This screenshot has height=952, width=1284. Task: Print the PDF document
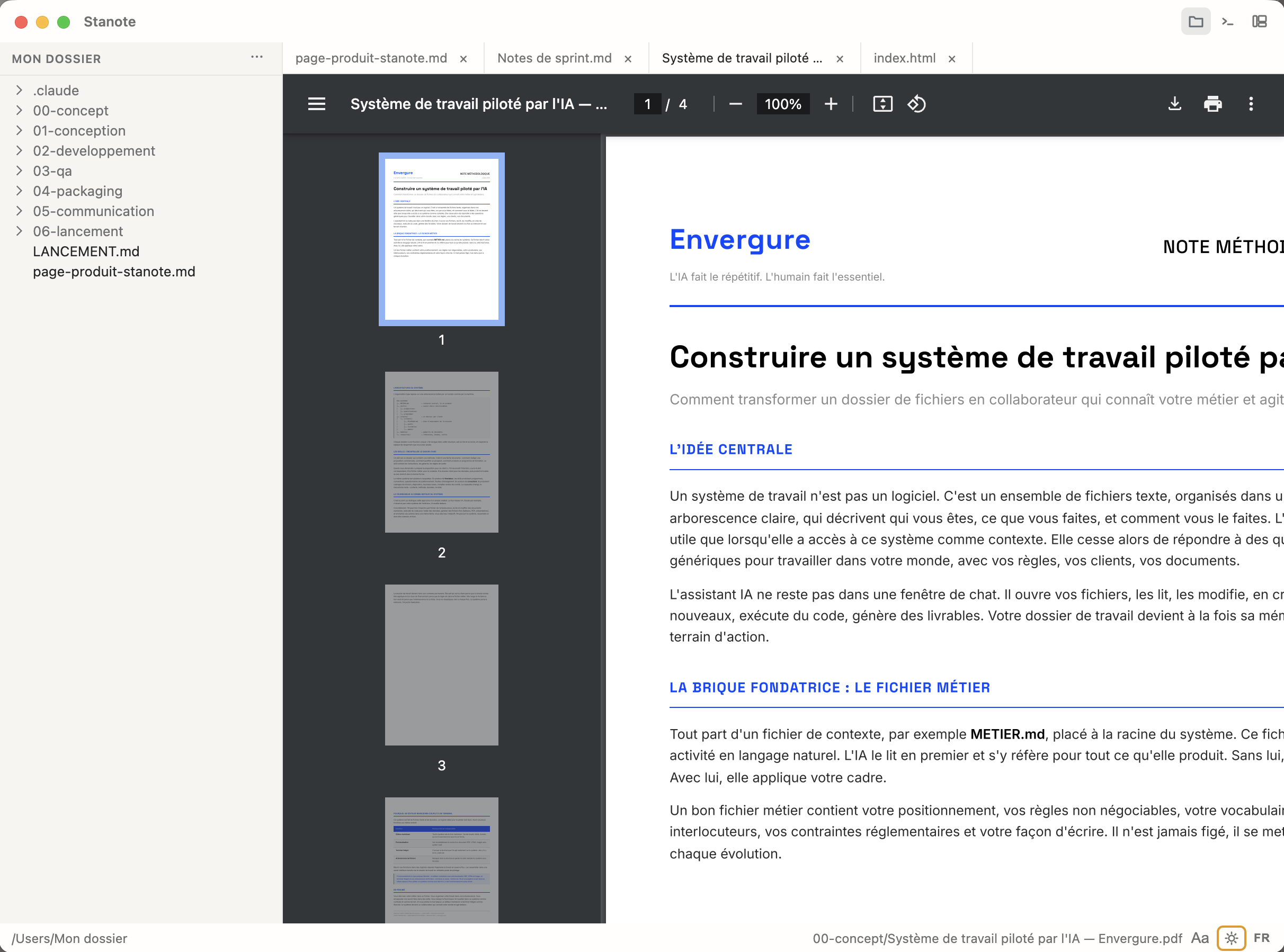pyautogui.click(x=1212, y=104)
